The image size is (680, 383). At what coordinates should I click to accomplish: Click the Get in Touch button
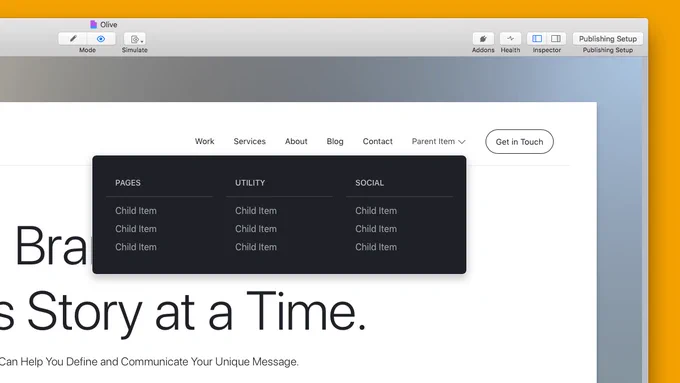[x=520, y=141]
